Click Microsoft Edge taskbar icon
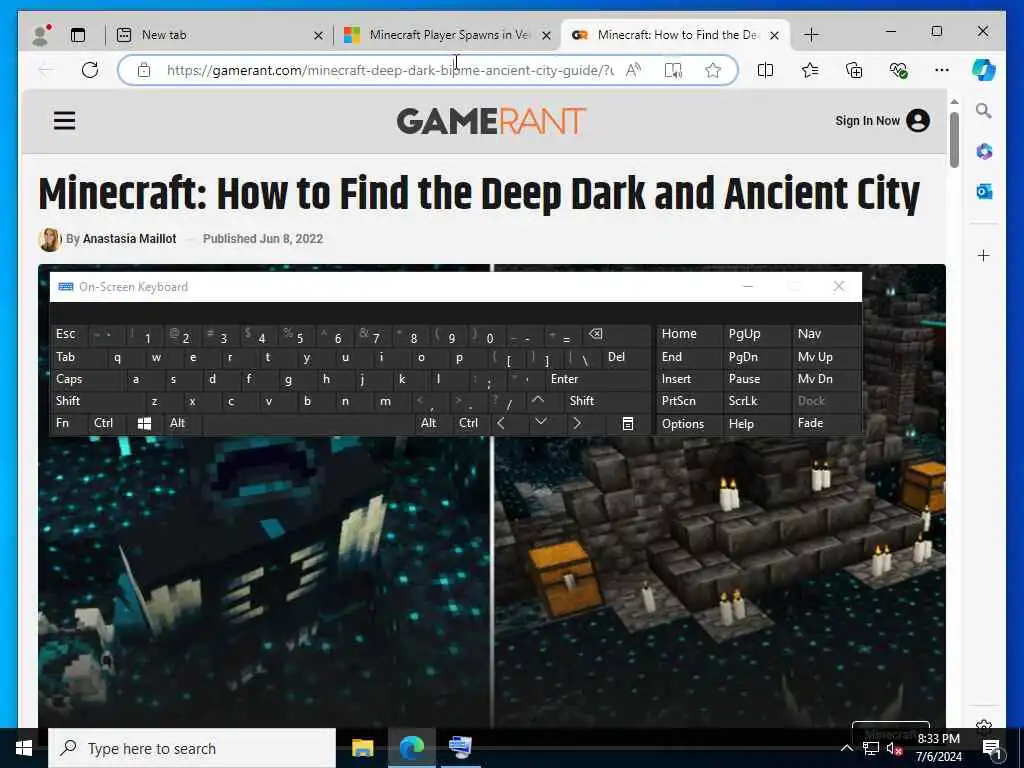 [411, 748]
